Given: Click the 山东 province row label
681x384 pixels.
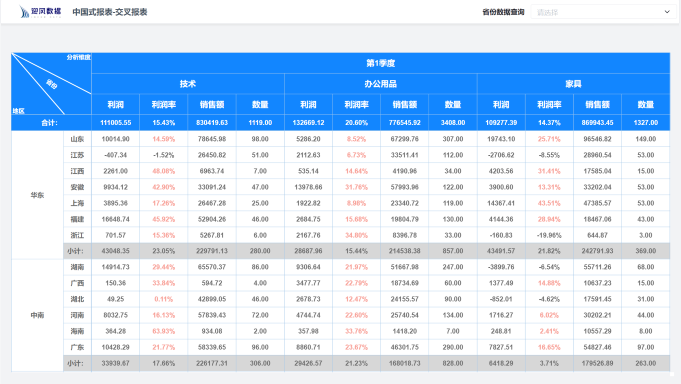Looking at the screenshot, I should tap(77, 139).
